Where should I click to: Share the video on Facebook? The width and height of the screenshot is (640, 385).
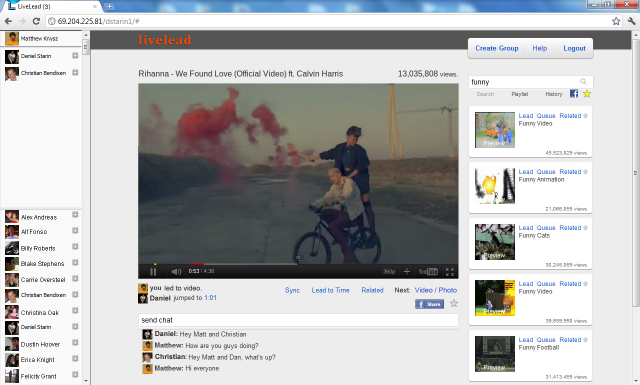429,304
